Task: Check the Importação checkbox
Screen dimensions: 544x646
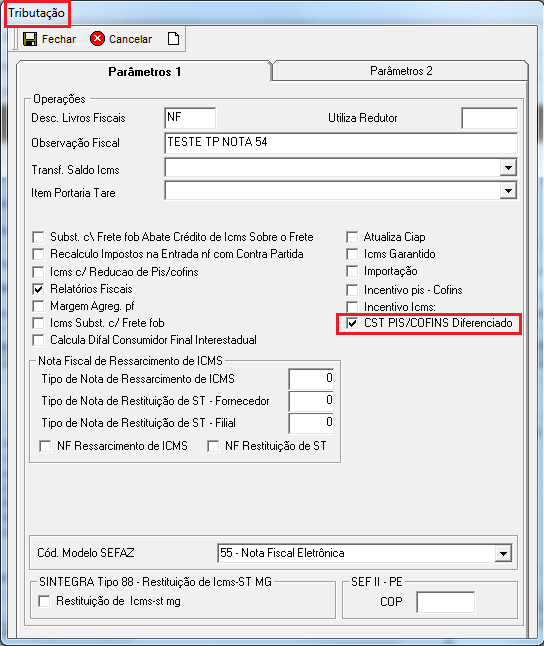Action: (352, 272)
